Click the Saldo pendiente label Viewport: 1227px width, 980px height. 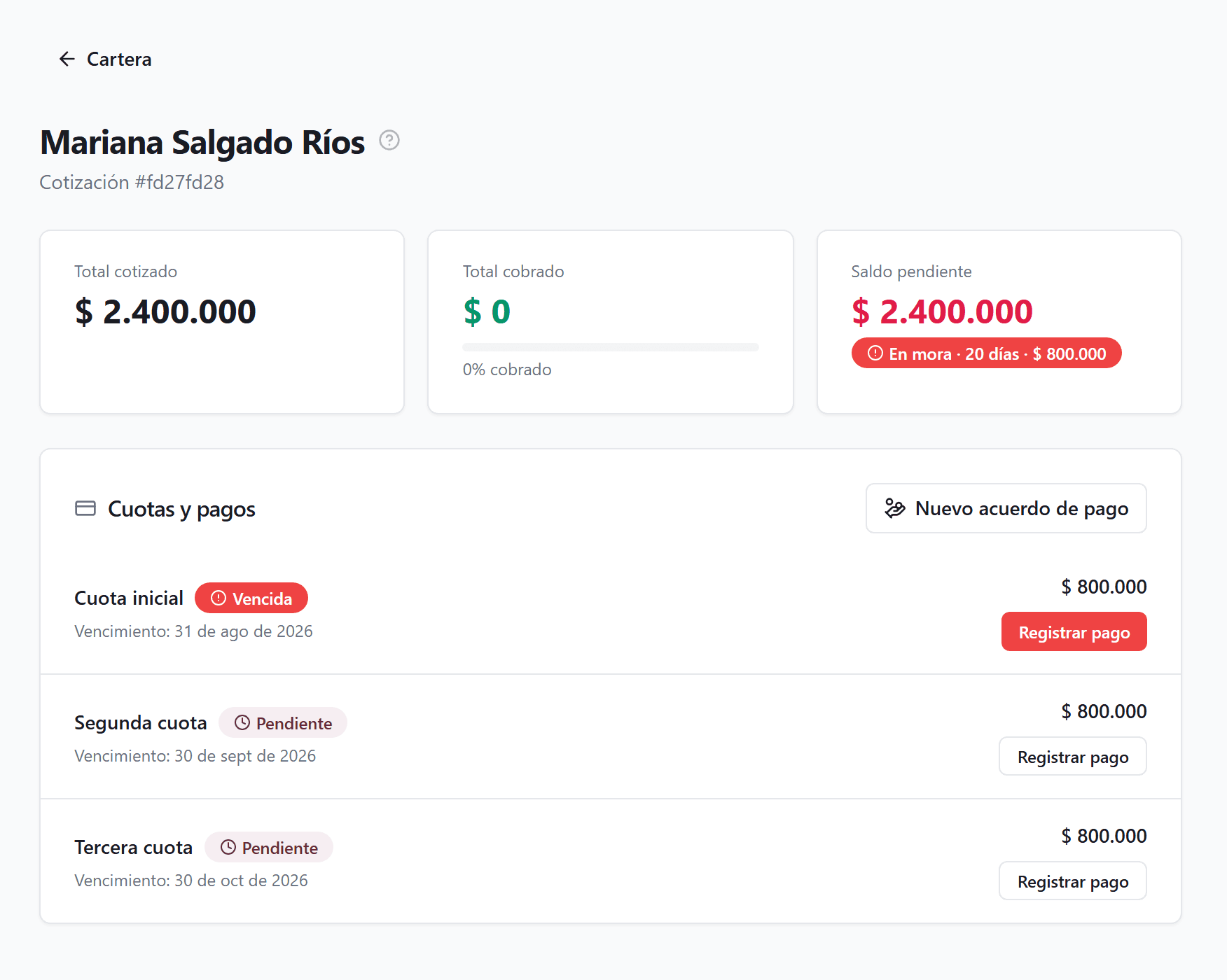911,272
